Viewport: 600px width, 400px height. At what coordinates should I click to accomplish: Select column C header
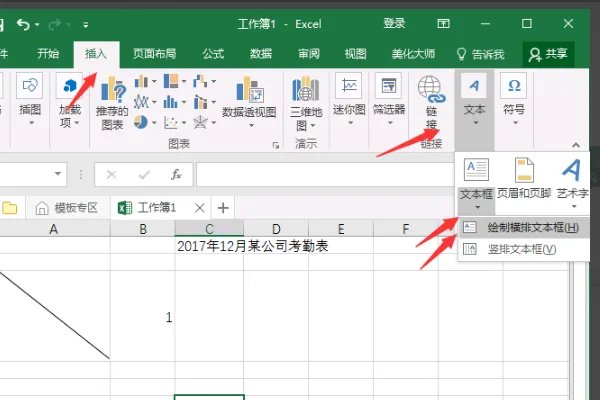209,229
